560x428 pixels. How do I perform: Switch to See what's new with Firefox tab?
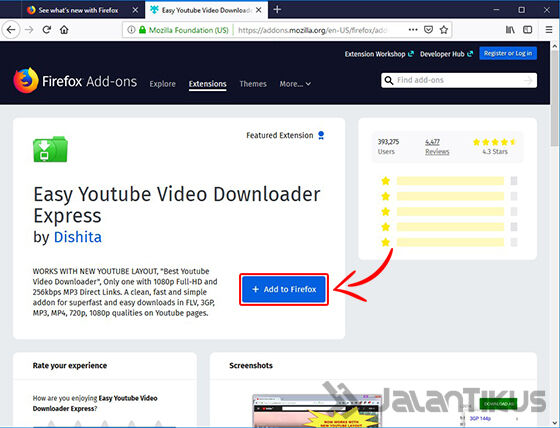point(79,10)
